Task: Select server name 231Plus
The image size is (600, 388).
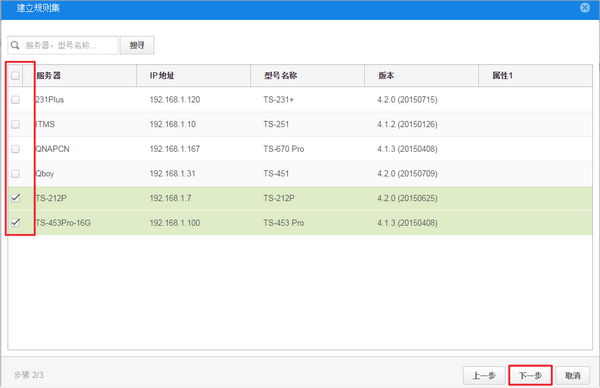Action: 50,99
